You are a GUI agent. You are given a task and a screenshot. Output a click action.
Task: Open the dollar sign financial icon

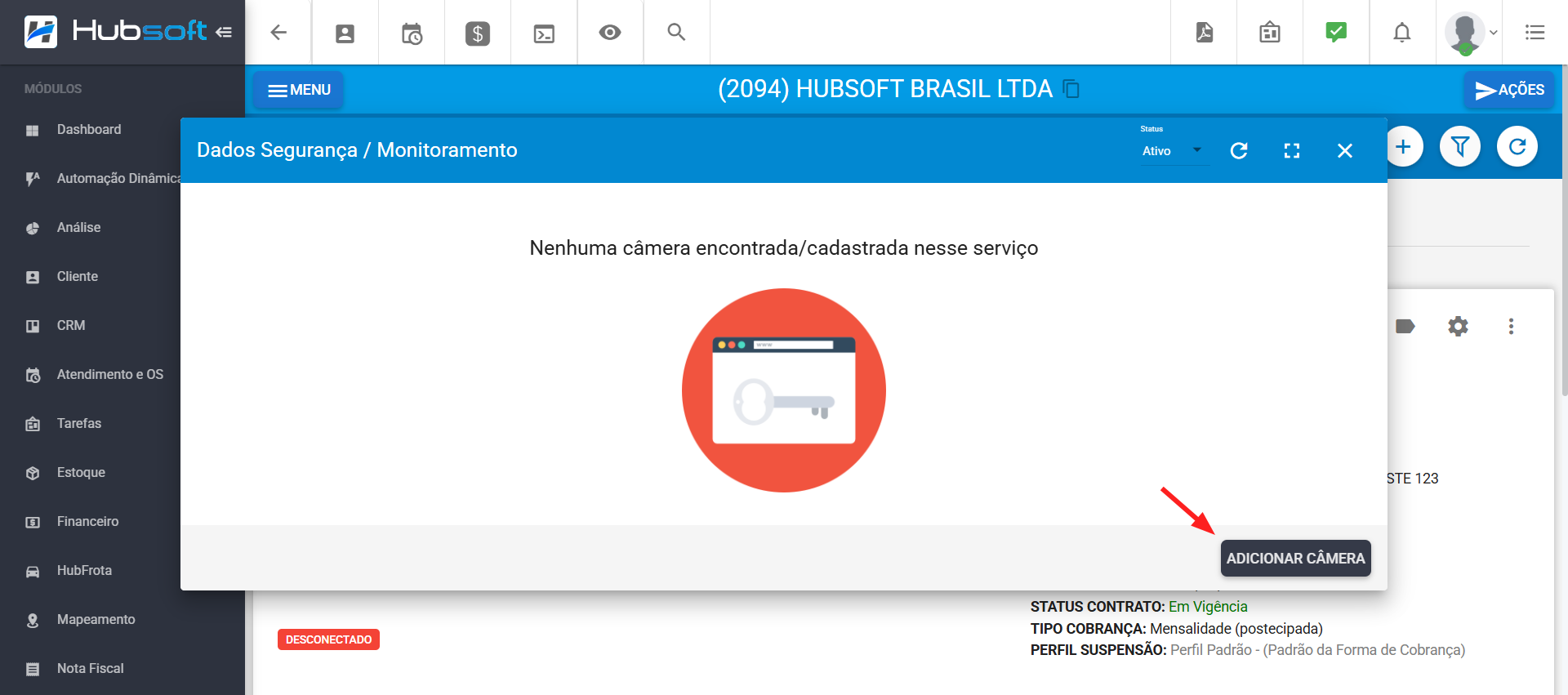pyautogui.click(x=478, y=33)
